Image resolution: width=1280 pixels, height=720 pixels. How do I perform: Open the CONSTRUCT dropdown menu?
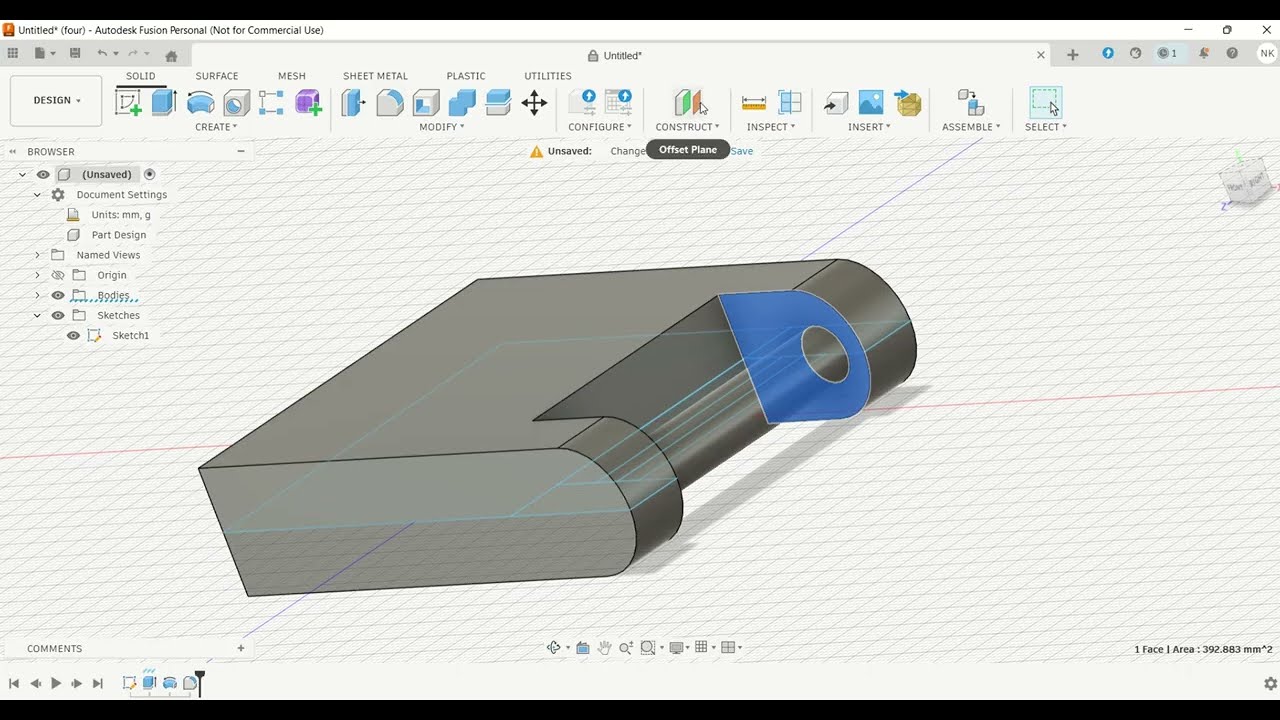tap(688, 127)
